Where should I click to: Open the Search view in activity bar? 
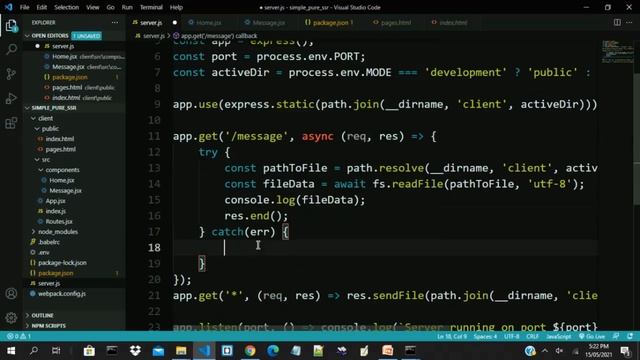coord(11,50)
